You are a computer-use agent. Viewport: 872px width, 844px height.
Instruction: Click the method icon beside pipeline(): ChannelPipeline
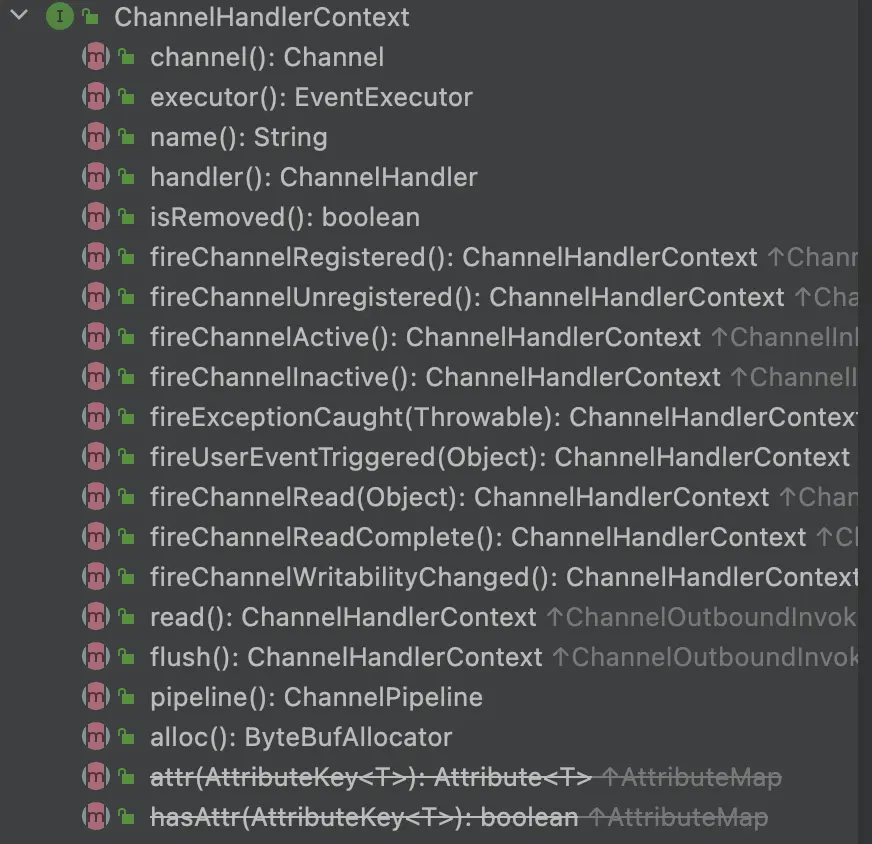point(95,697)
